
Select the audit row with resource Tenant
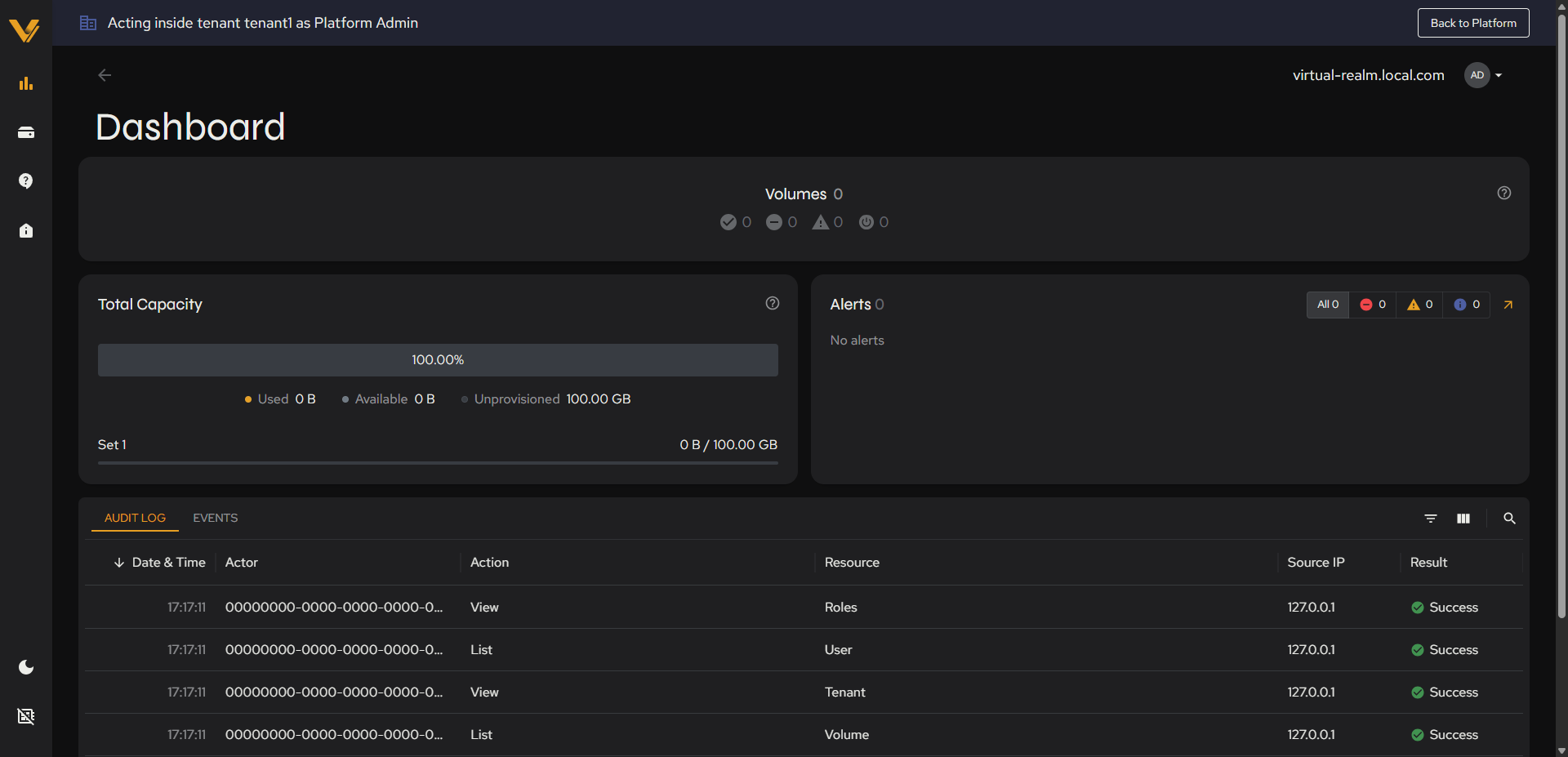click(804, 692)
